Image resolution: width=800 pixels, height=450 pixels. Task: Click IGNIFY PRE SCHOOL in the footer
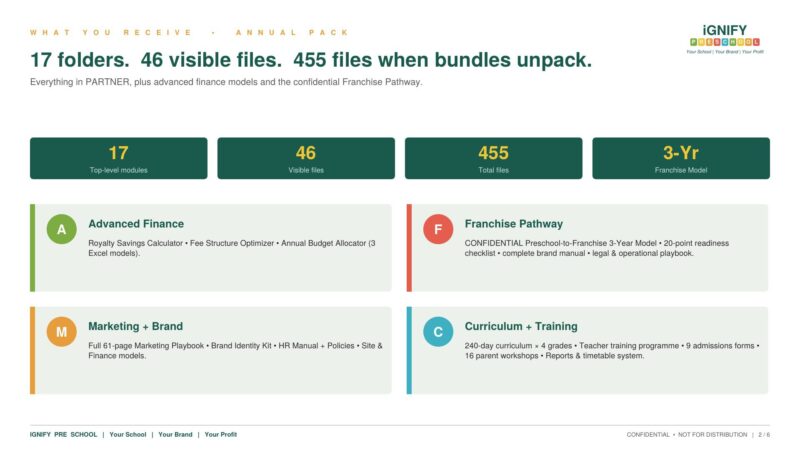tap(63, 435)
